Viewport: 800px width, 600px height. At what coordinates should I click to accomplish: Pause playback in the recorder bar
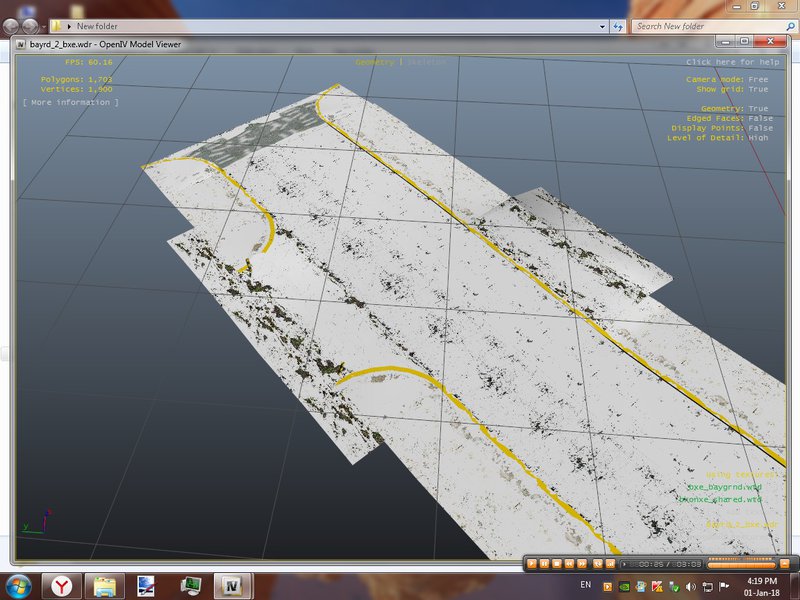544,564
